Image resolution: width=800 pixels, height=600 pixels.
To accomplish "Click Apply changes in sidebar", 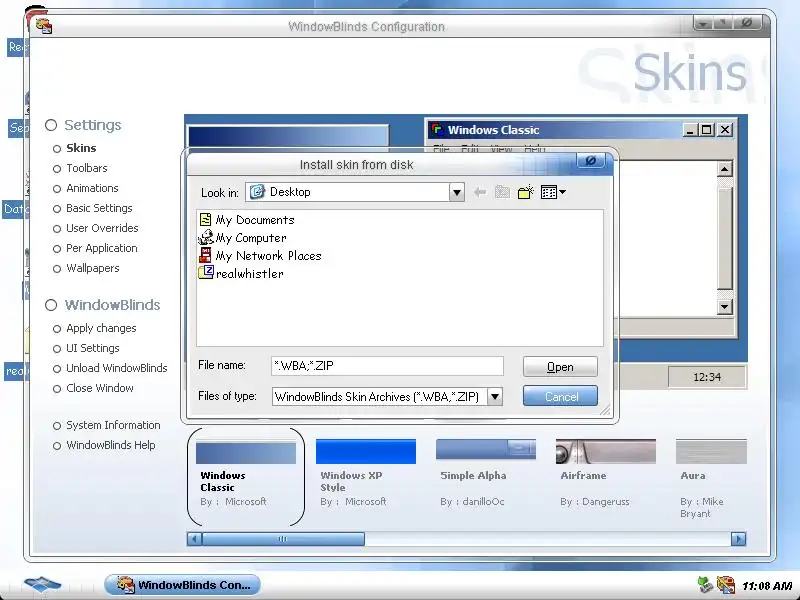I will coord(101,328).
